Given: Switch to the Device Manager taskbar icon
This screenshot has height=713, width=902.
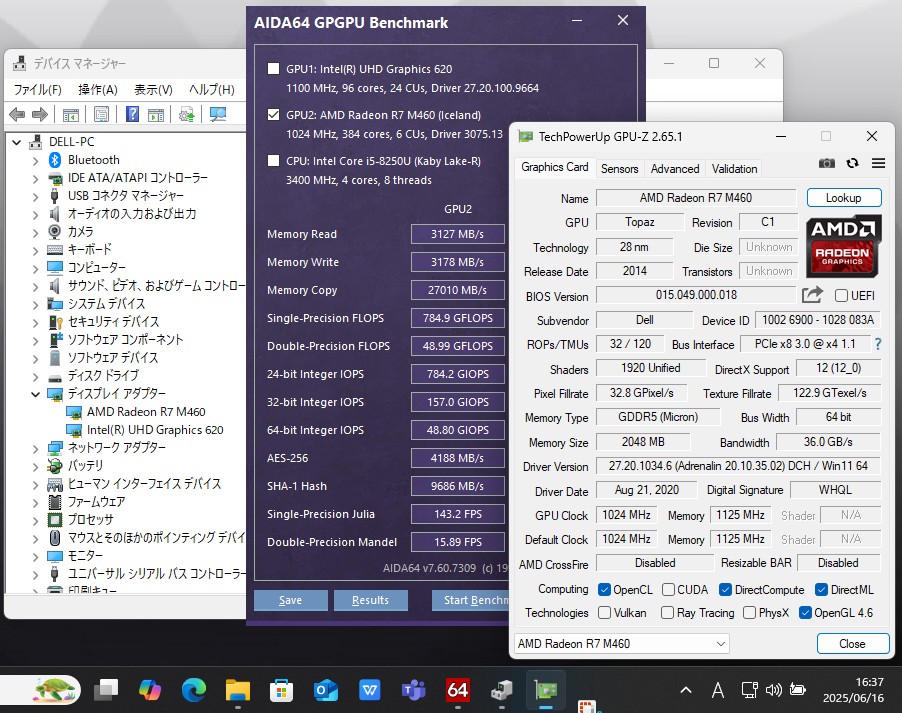Looking at the screenshot, I should [x=502, y=689].
